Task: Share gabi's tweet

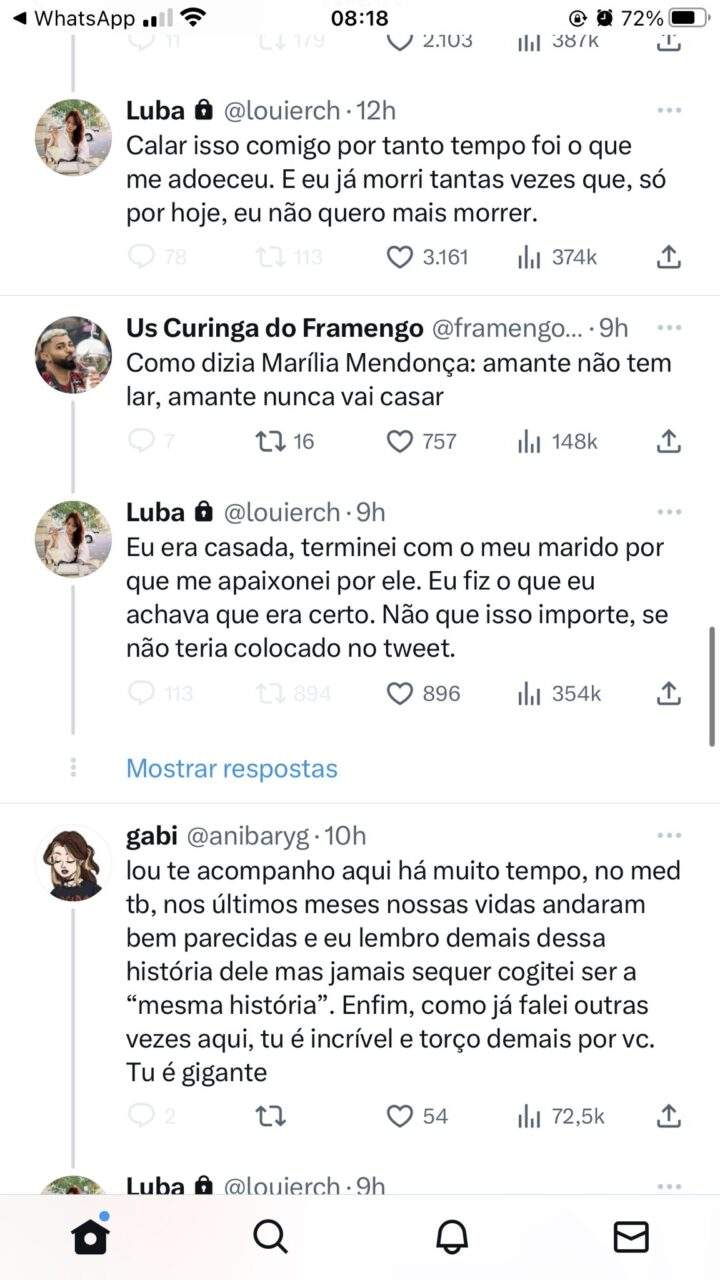Action: point(669,1116)
